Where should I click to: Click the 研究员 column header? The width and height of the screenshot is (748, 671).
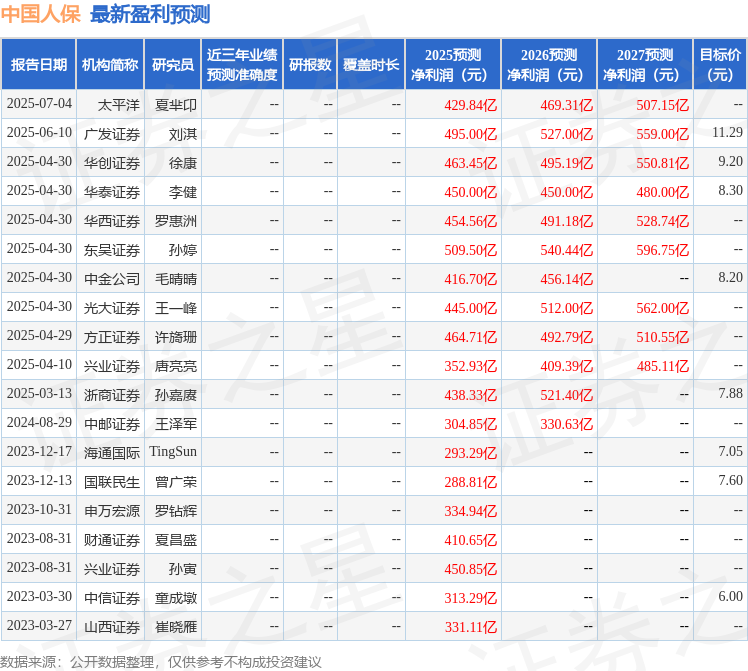point(173,64)
